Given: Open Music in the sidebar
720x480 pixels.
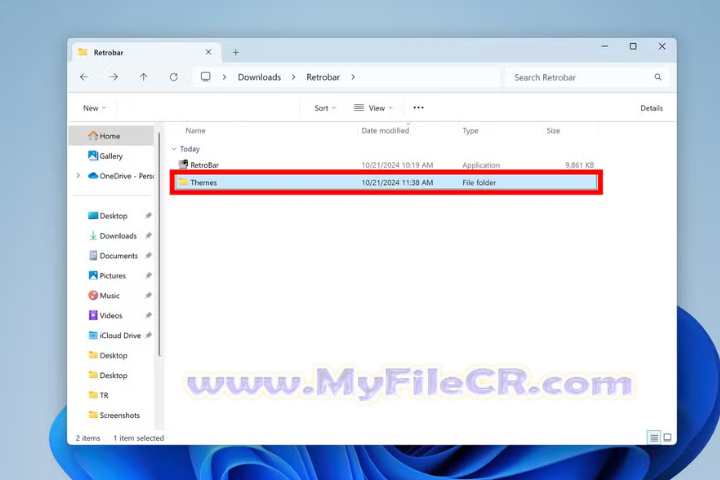Looking at the screenshot, I should pos(104,296).
